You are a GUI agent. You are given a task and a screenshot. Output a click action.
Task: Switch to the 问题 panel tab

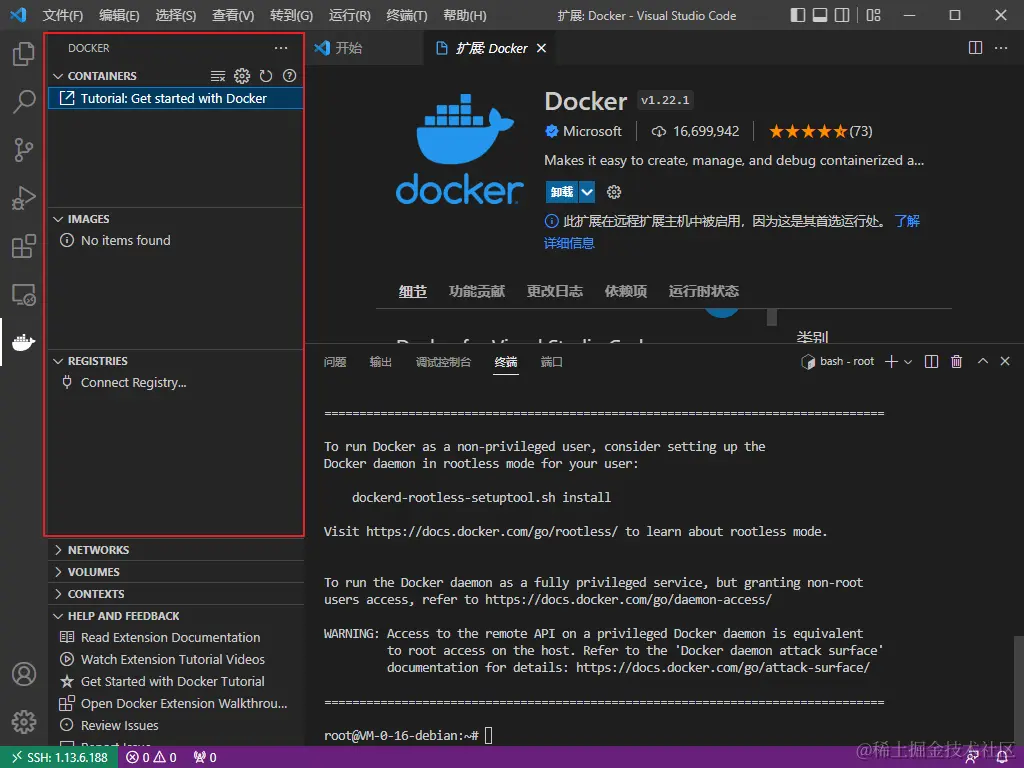coord(335,362)
